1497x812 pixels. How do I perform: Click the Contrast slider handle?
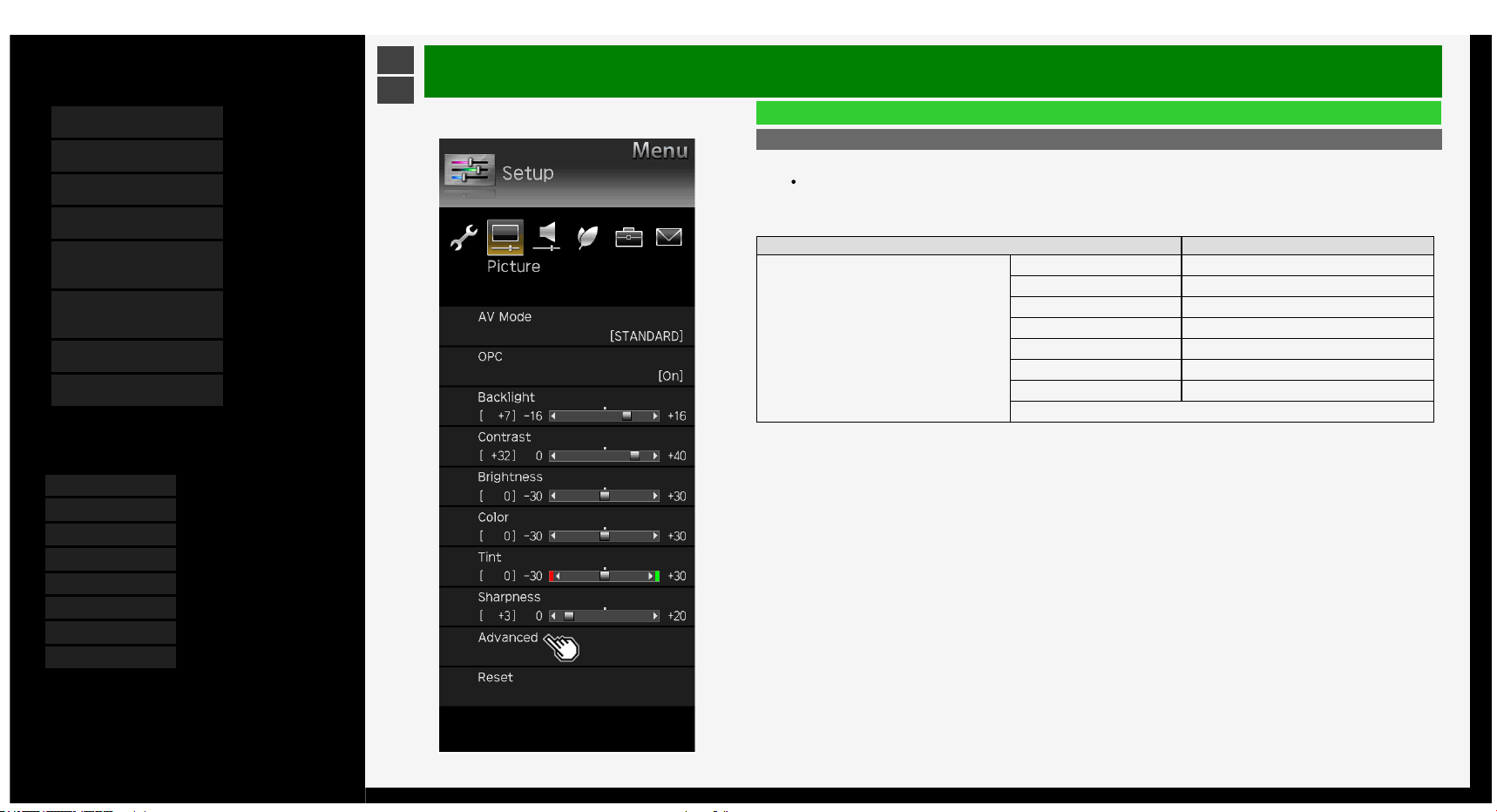point(634,456)
